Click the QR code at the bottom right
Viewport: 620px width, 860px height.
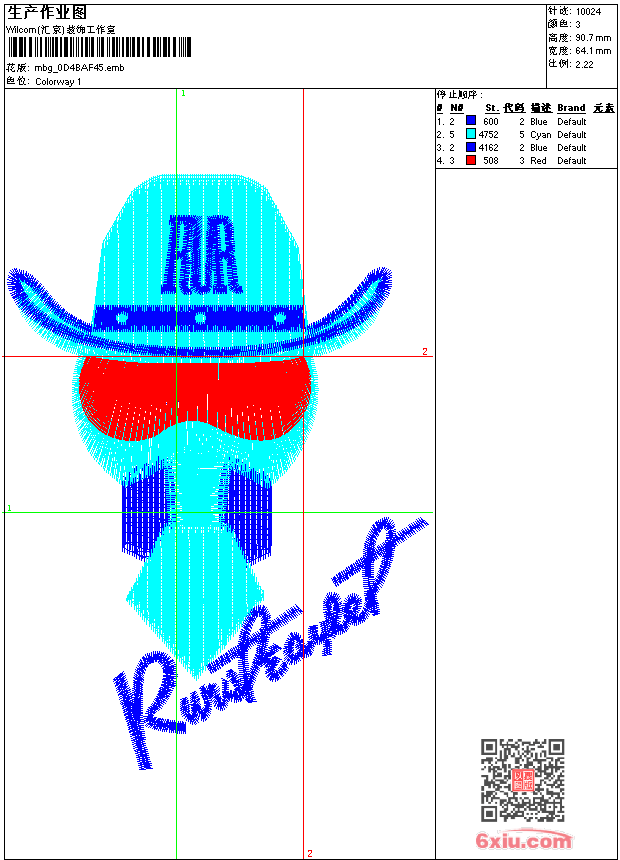pos(523,780)
